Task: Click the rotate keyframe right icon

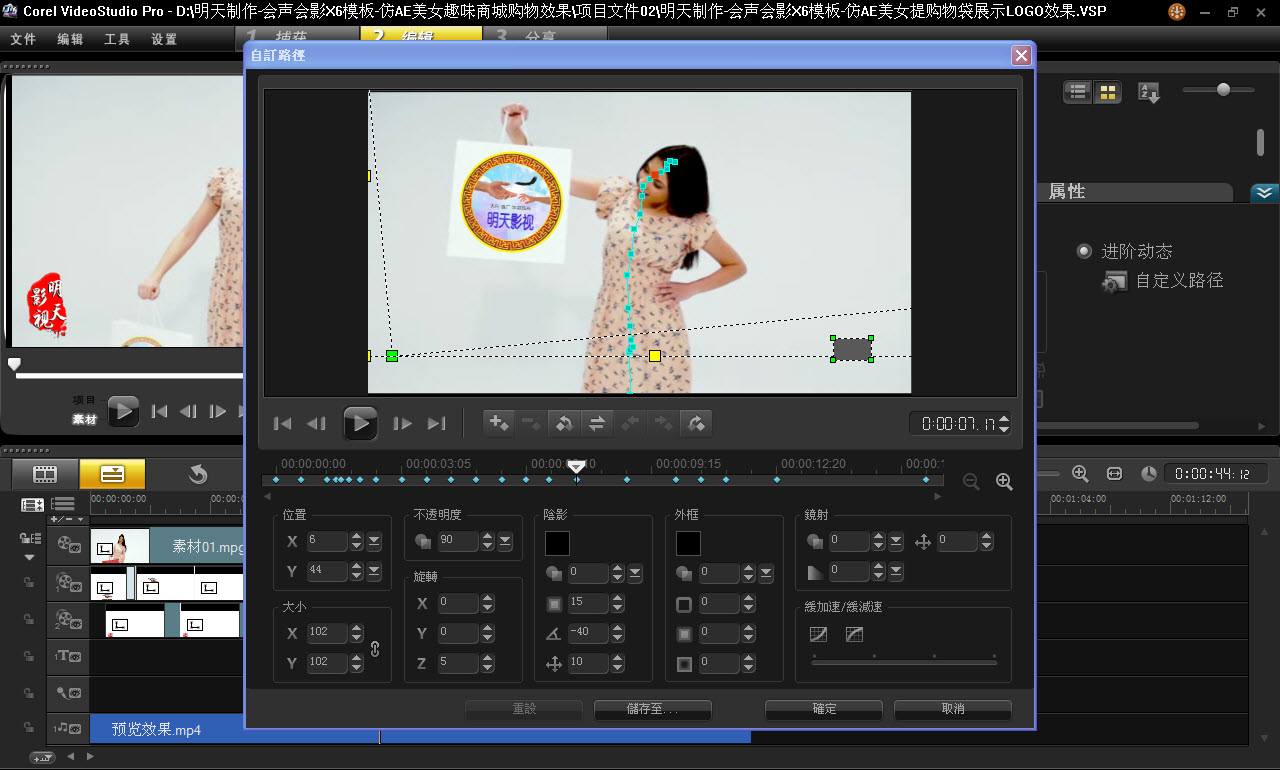Action: [696, 423]
